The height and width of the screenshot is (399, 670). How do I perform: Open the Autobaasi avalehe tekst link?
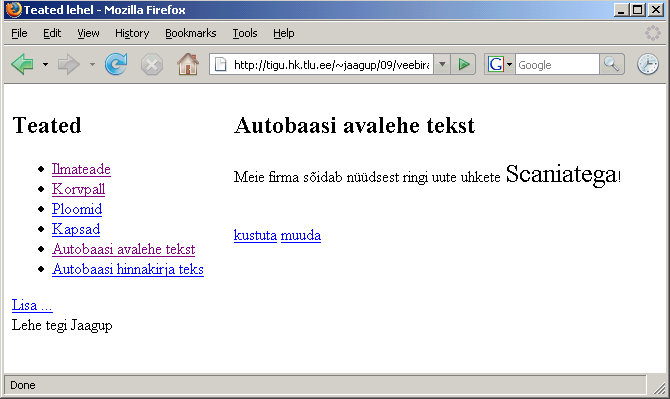[123, 249]
